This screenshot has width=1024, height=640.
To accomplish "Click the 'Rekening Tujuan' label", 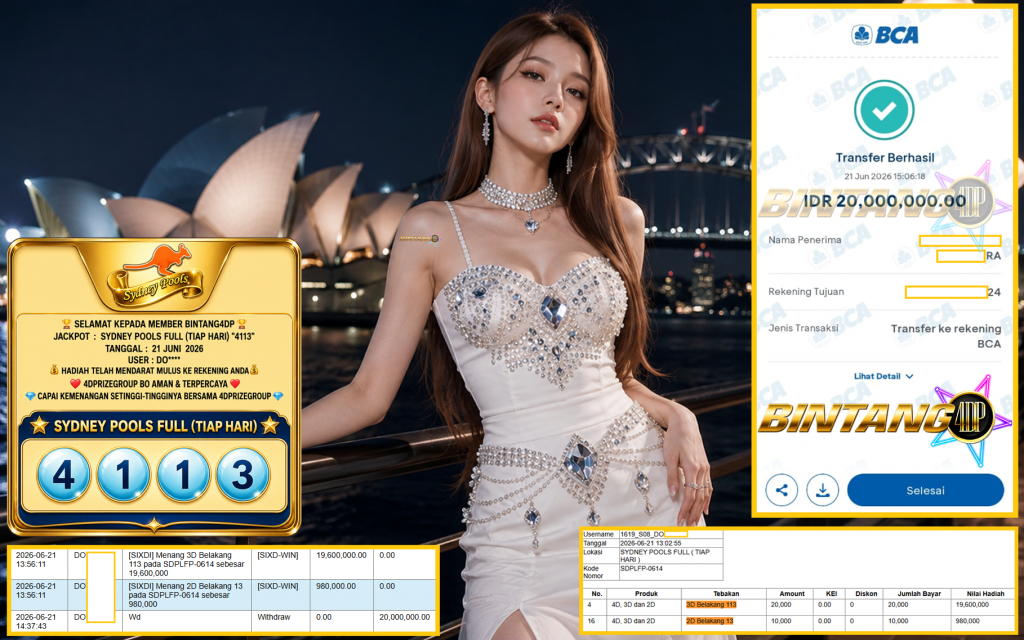I will click(806, 291).
